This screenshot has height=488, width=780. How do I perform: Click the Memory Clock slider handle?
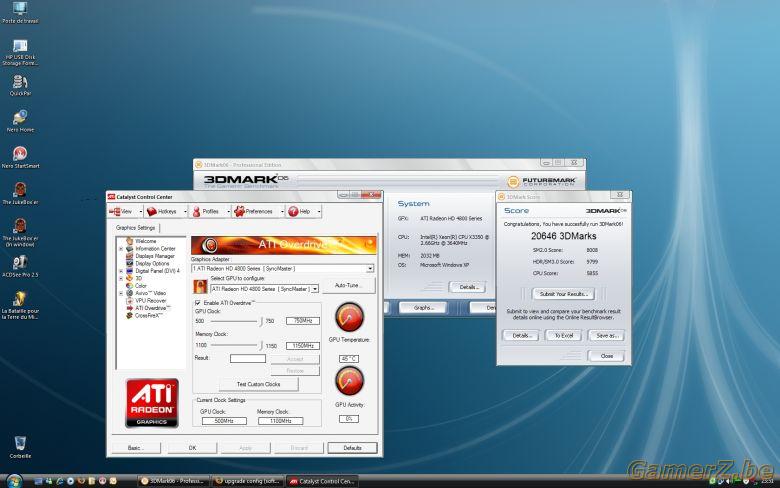coord(260,345)
